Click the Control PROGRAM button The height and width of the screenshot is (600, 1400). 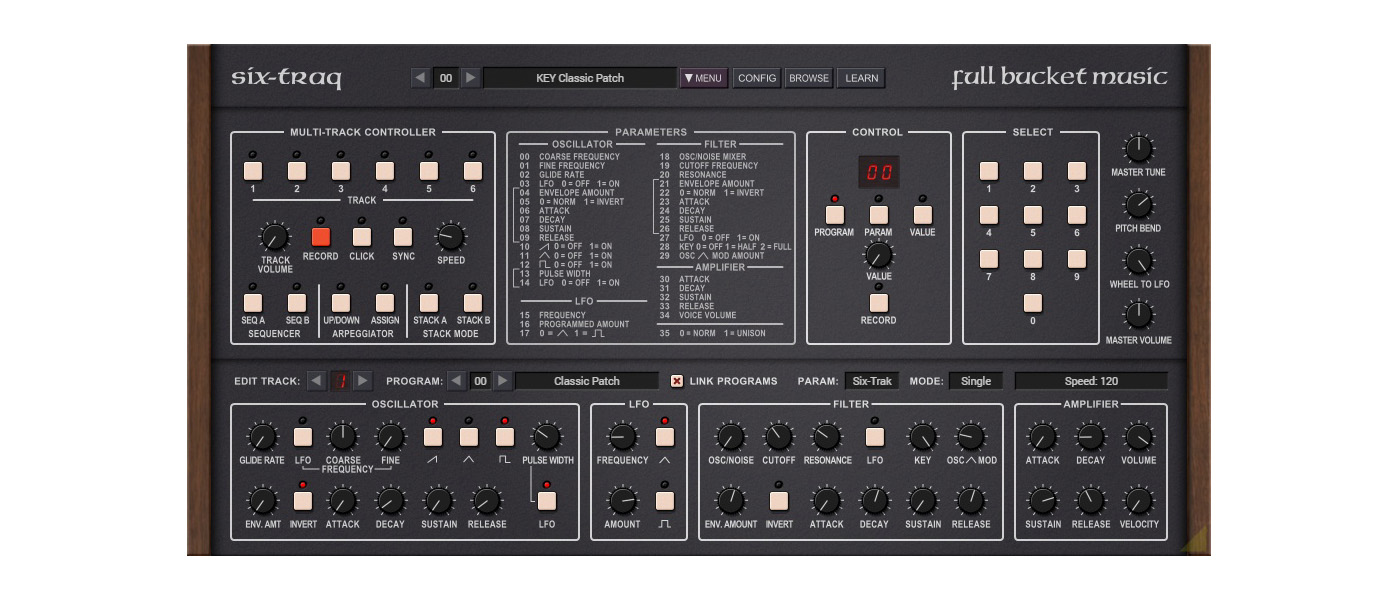coord(834,214)
